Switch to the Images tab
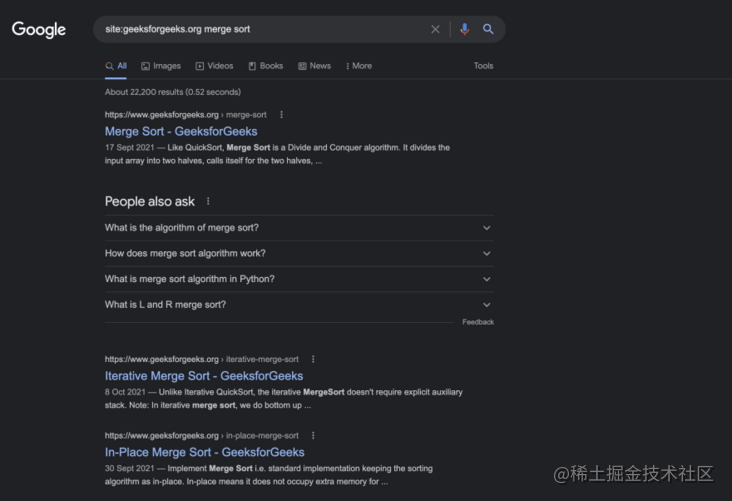The height and width of the screenshot is (501, 732). click(161, 66)
